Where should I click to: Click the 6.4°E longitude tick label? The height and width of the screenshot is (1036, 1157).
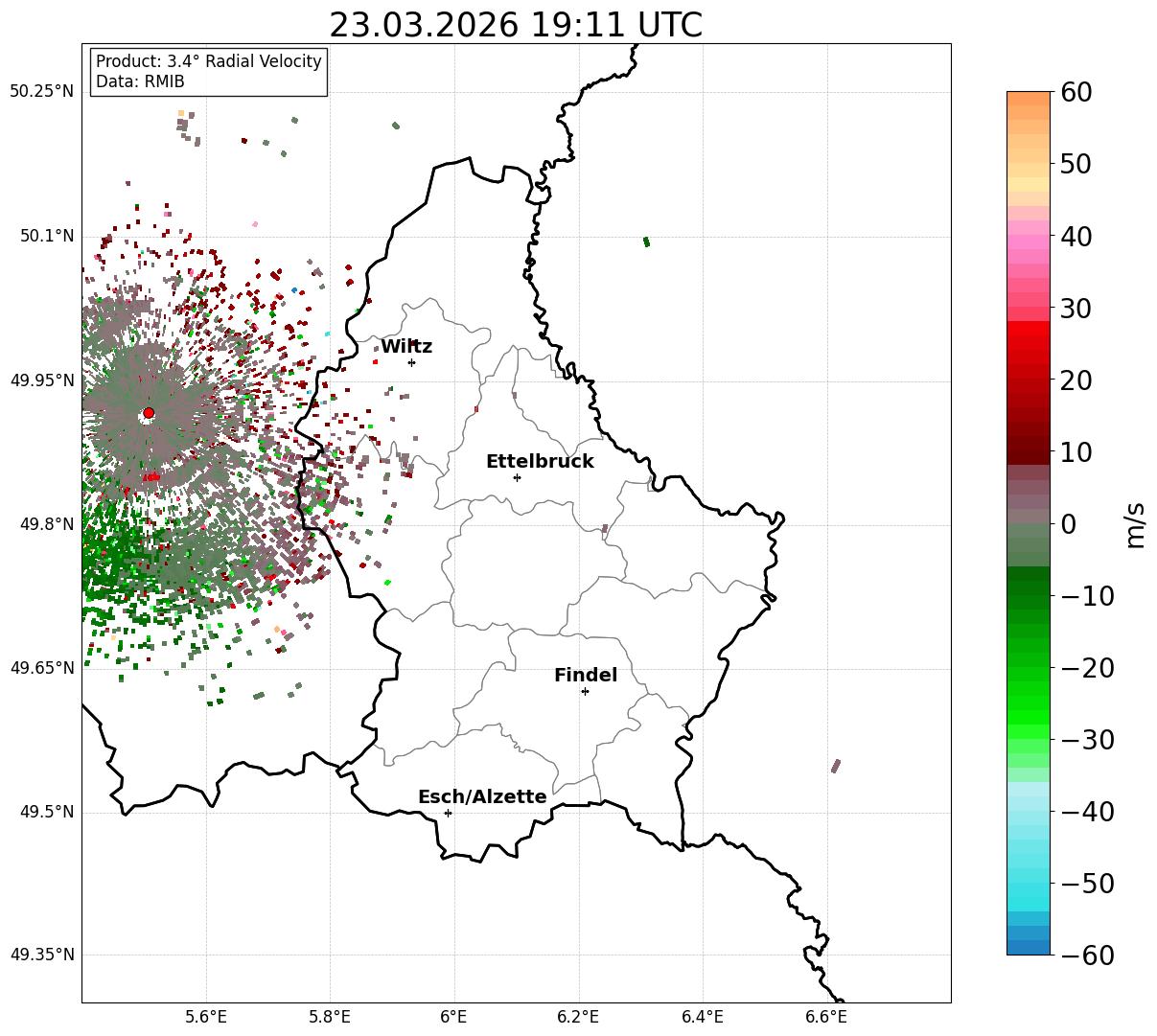(x=703, y=1018)
